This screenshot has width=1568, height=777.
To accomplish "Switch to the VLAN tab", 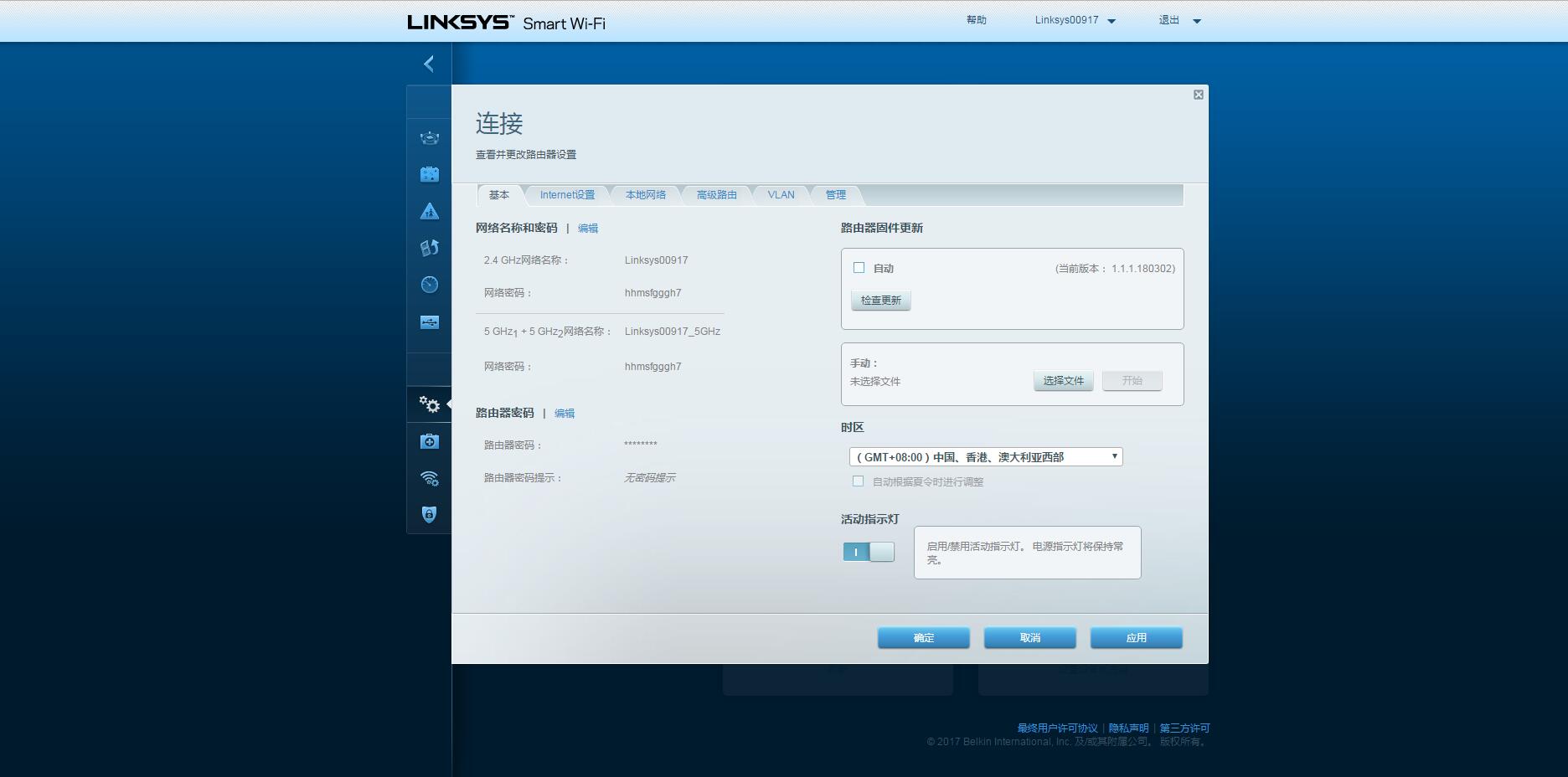I will tap(781, 195).
